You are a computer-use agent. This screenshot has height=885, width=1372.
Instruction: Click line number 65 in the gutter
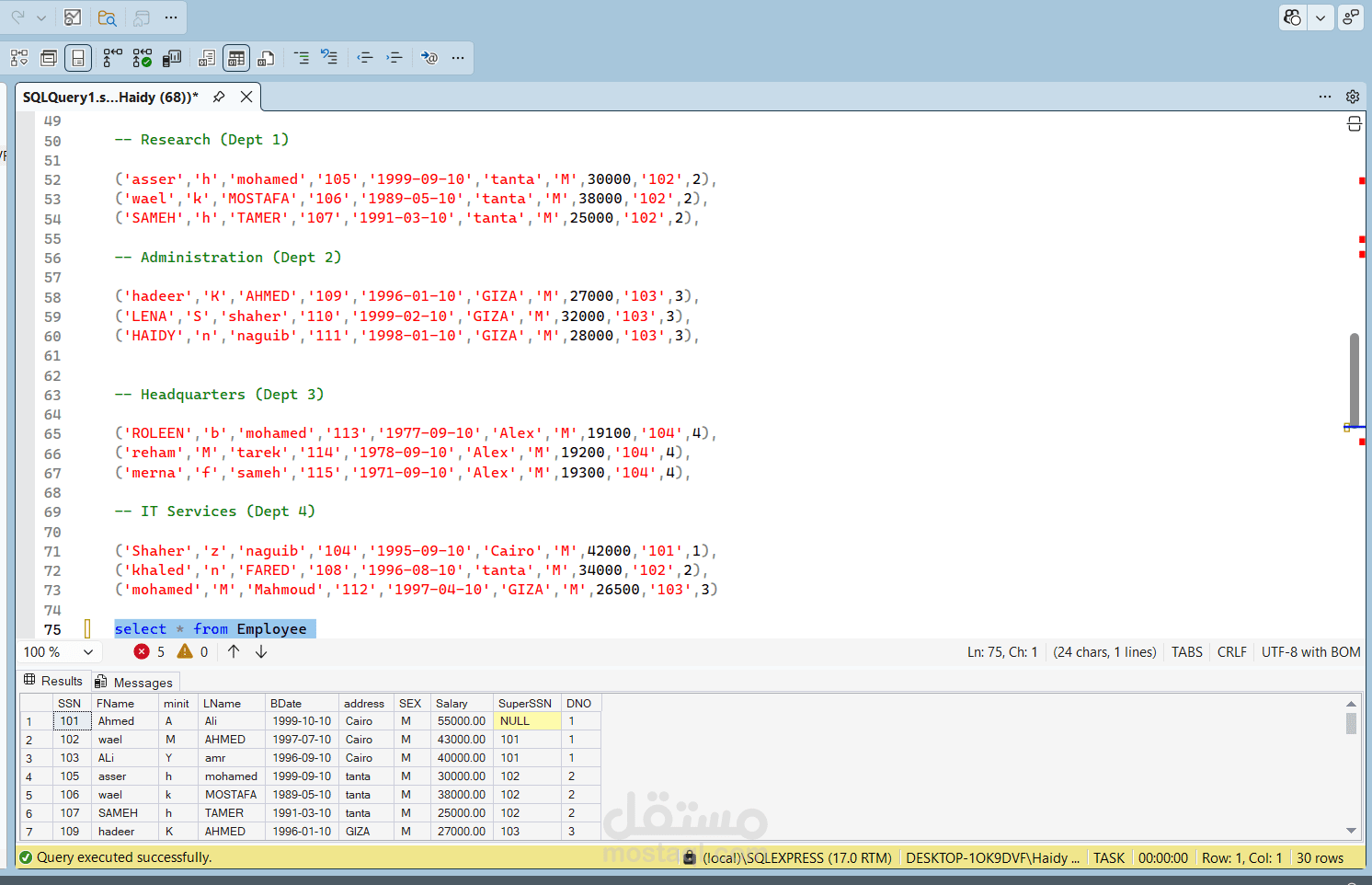click(x=52, y=434)
